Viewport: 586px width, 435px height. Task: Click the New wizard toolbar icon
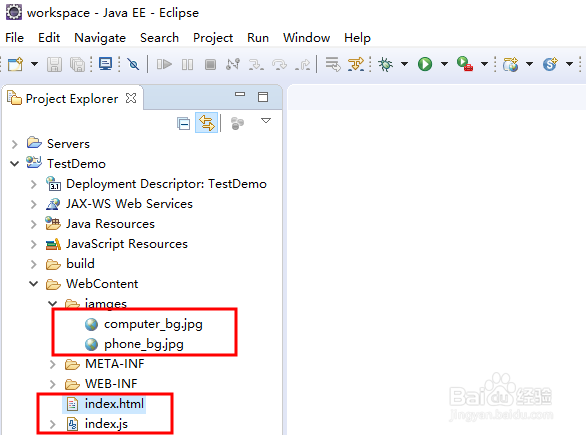coord(15,64)
